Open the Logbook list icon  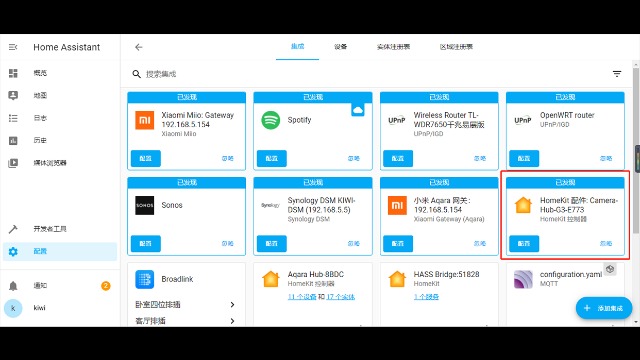pyautogui.click(x=13, y=118)
